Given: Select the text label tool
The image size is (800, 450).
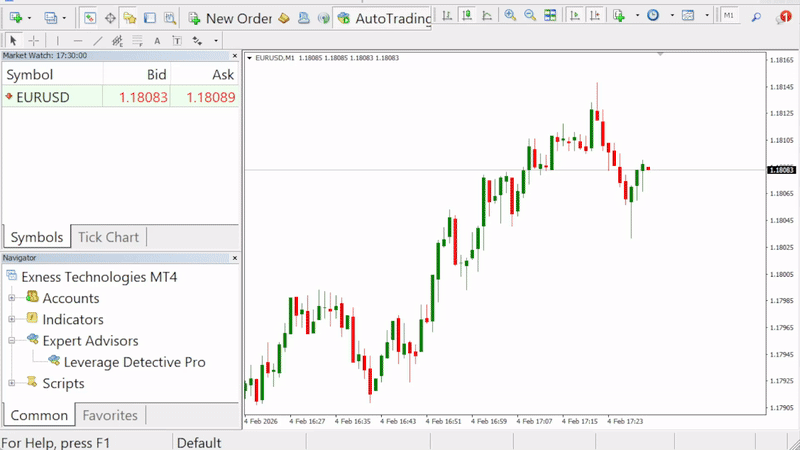Looking at the screenshot, I should [x=177, y=41].
